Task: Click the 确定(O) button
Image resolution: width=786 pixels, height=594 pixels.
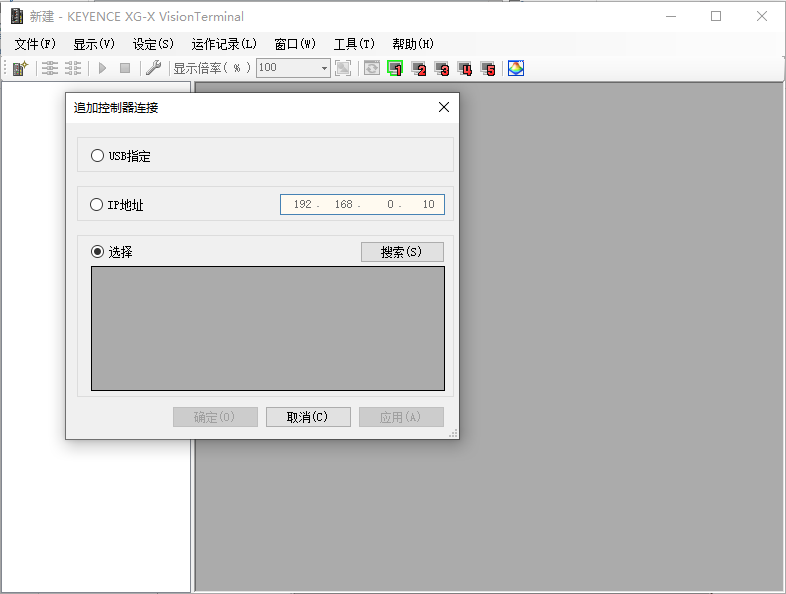Action: (215, 417)
